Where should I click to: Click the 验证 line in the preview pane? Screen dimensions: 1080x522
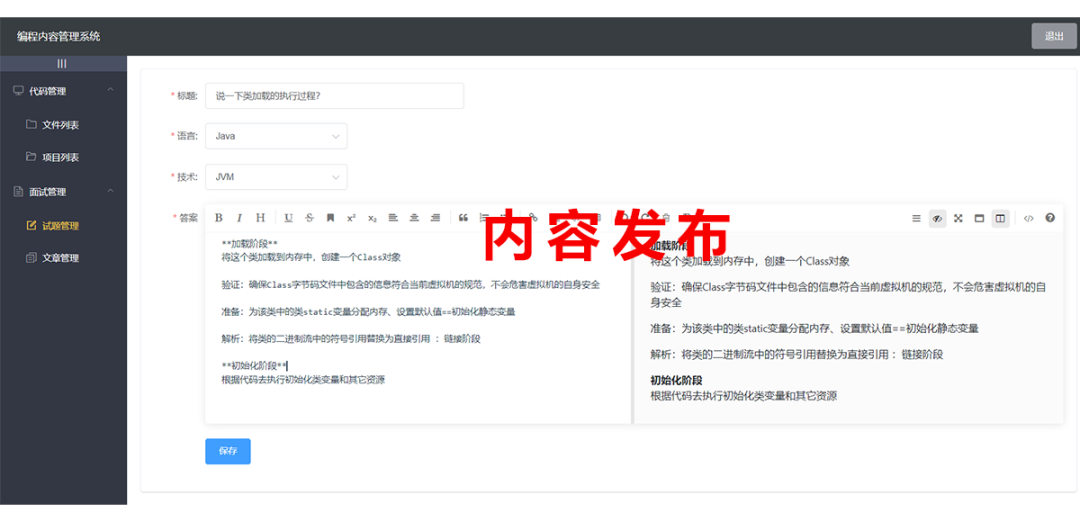tap(849, 295)
